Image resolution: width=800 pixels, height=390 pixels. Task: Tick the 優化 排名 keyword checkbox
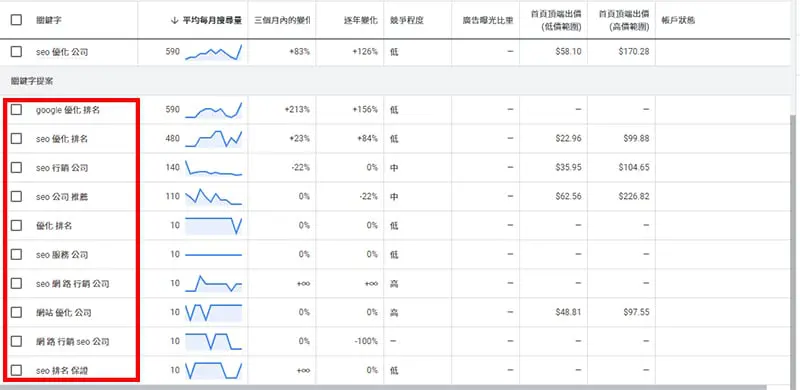point(16,225)
